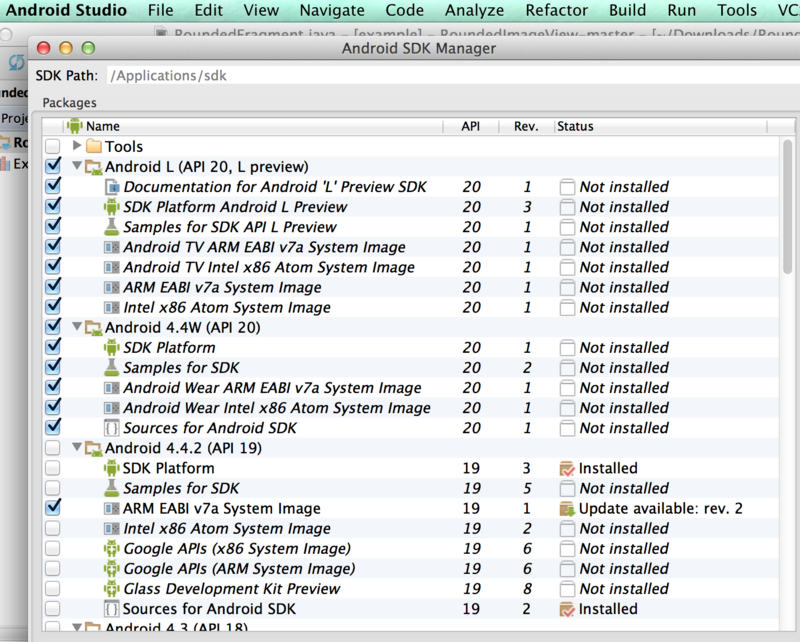Sort packages by the Rev. column header
800x642 pixels.
tap(526, 126)
